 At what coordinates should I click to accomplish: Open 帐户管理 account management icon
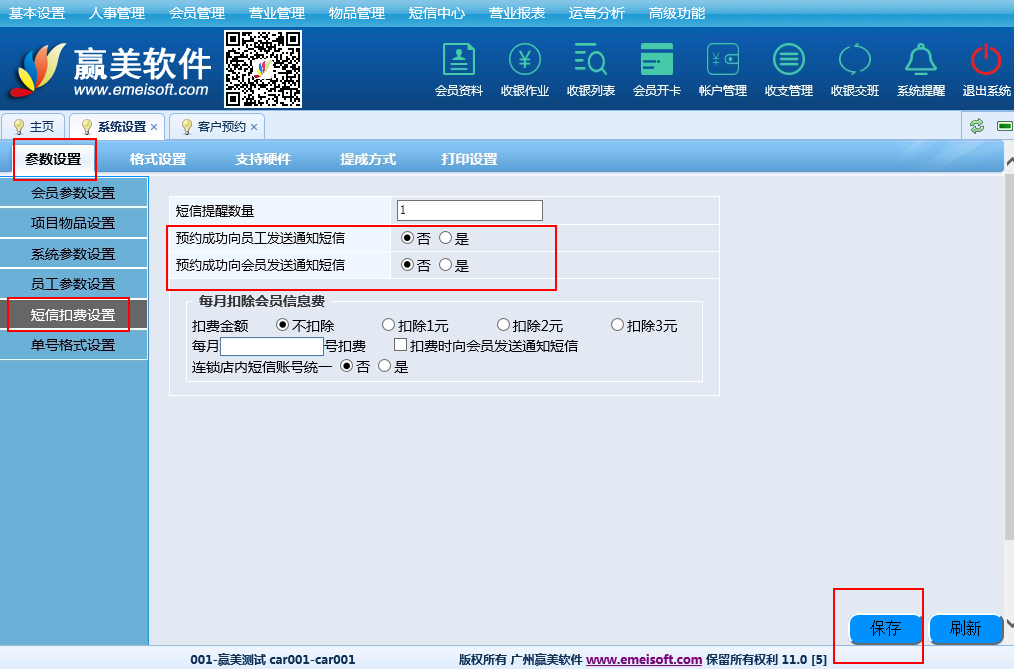722,62
